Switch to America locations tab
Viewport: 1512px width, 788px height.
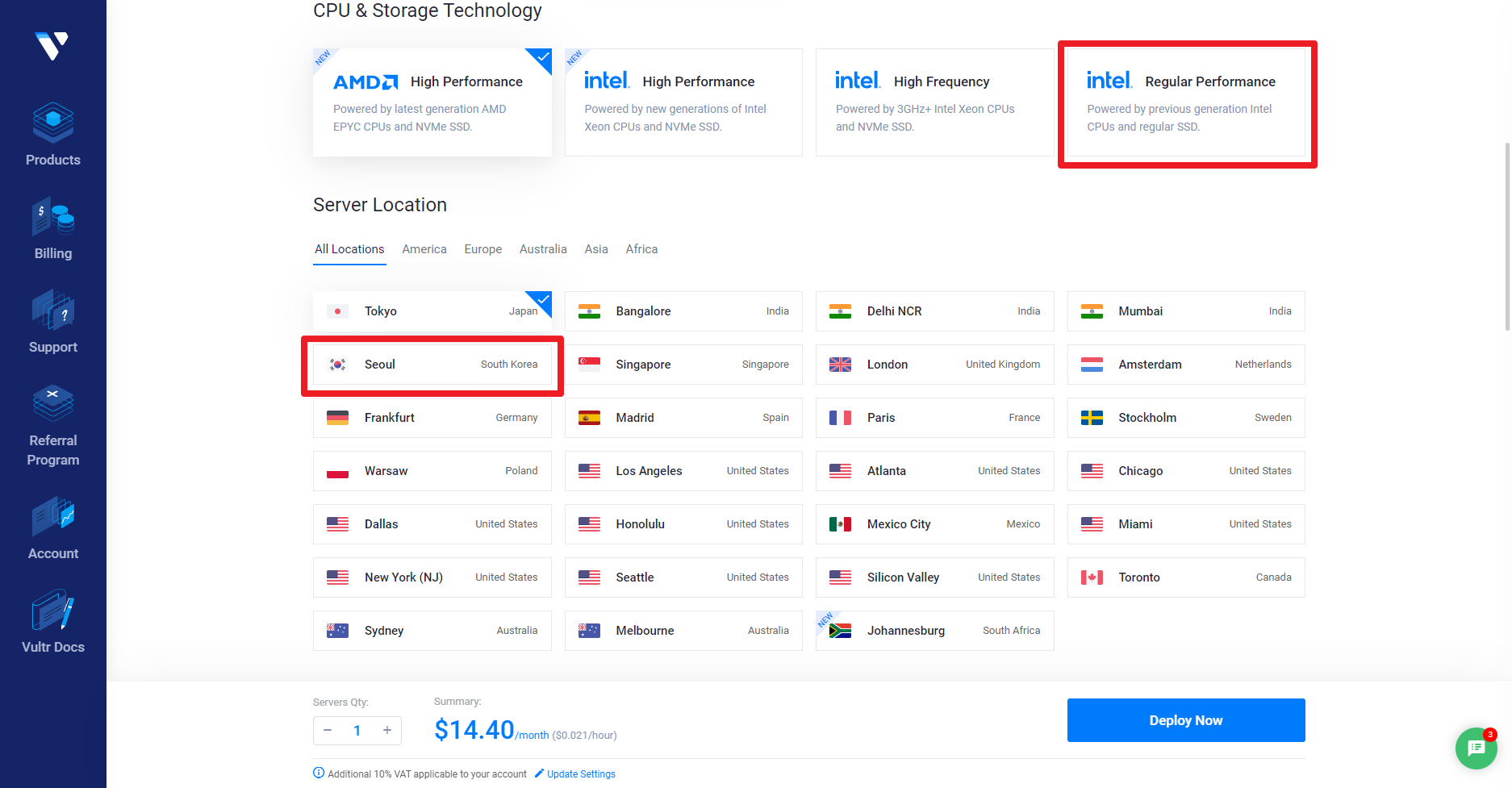click(x=424, y=249)
